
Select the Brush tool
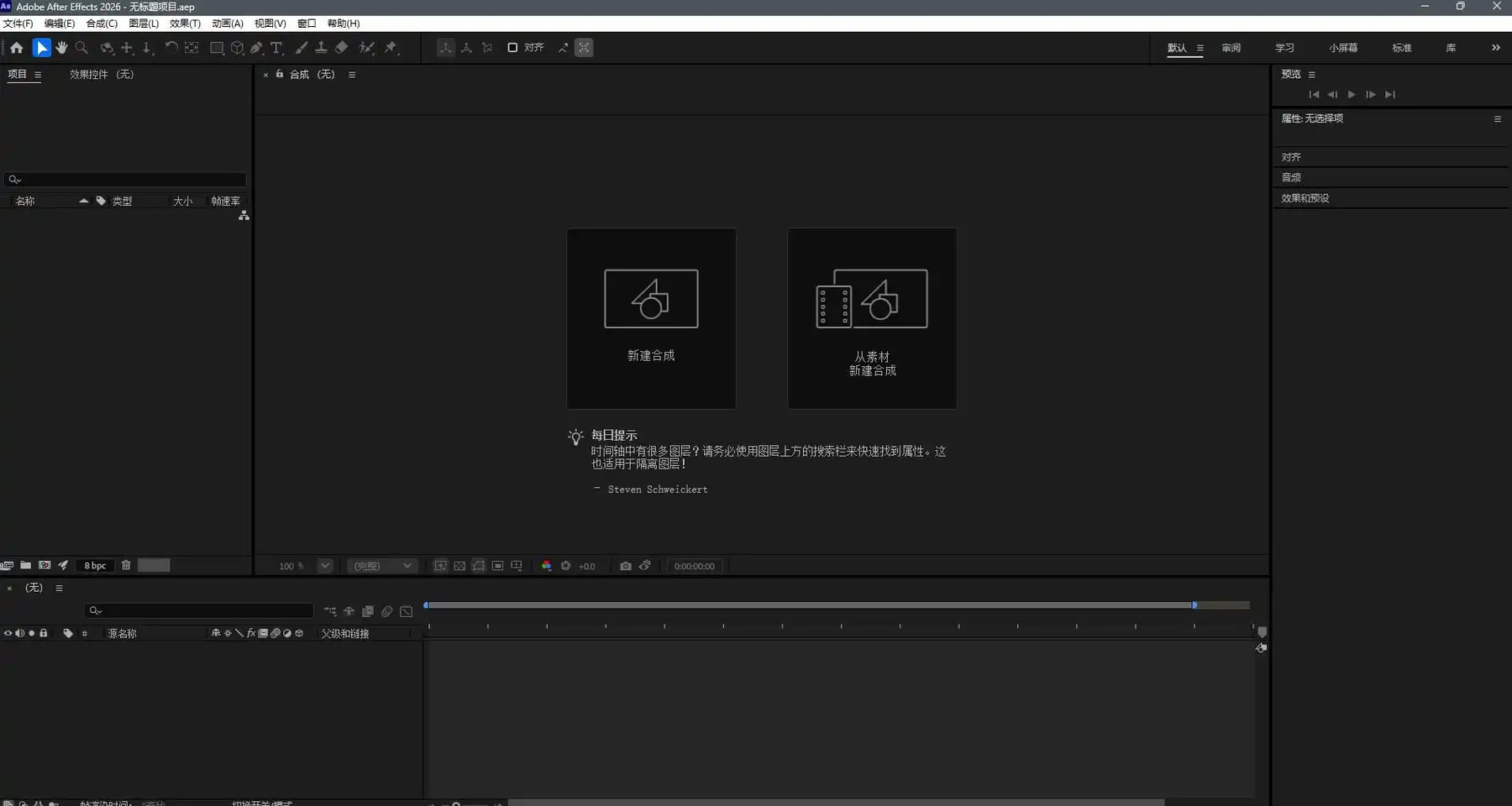point(302,48)
